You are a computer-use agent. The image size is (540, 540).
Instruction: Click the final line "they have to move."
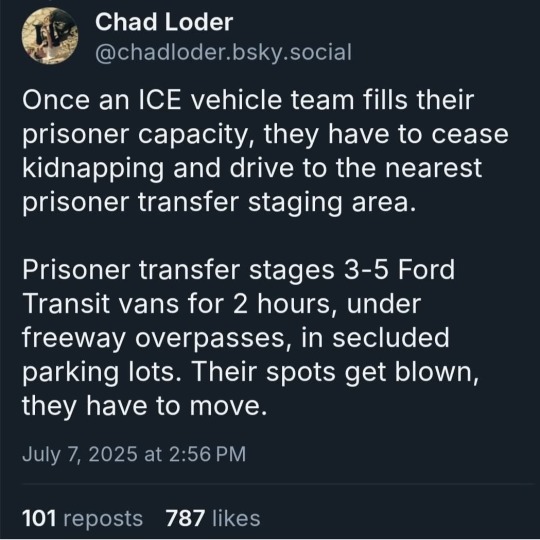click(145, 406)
